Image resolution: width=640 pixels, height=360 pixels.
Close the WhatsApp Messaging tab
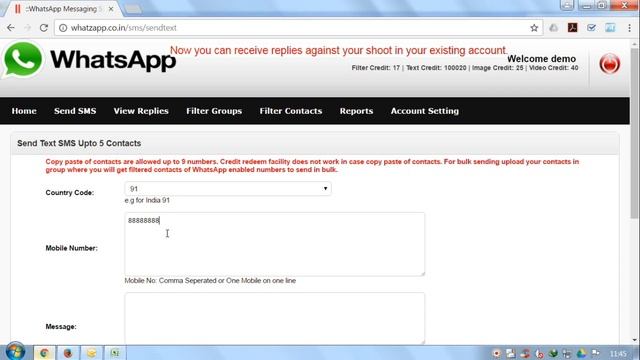(x=111, y=9)
